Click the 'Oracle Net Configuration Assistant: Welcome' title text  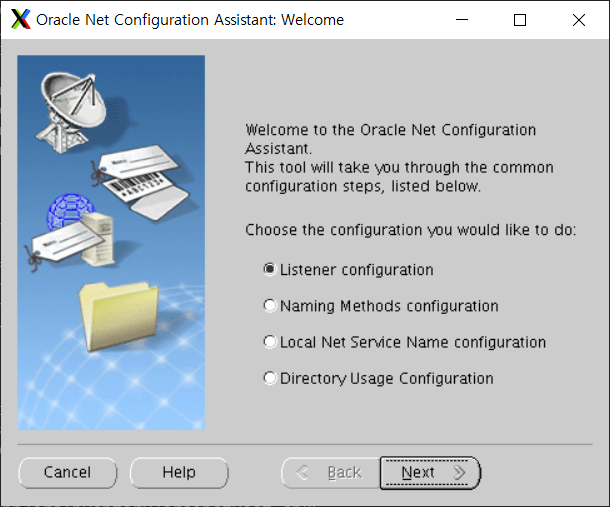click(x=190, y=20)
